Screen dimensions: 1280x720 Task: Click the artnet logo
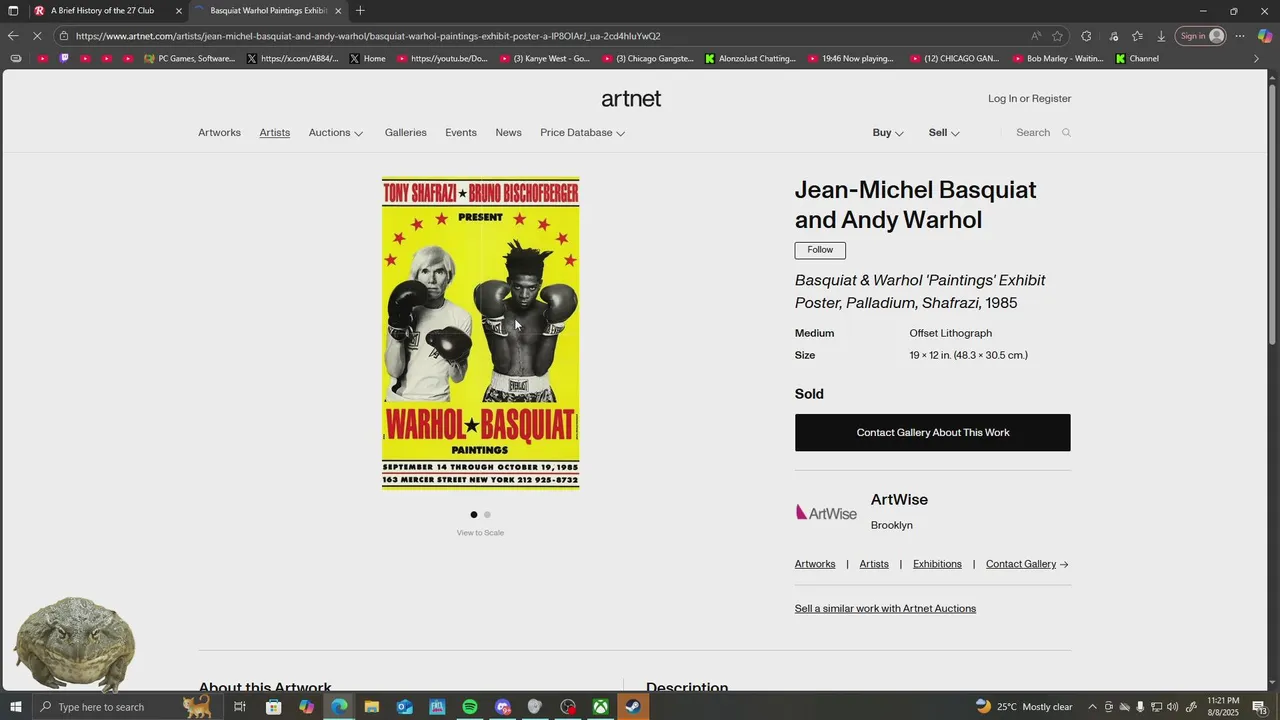(631, 98)
